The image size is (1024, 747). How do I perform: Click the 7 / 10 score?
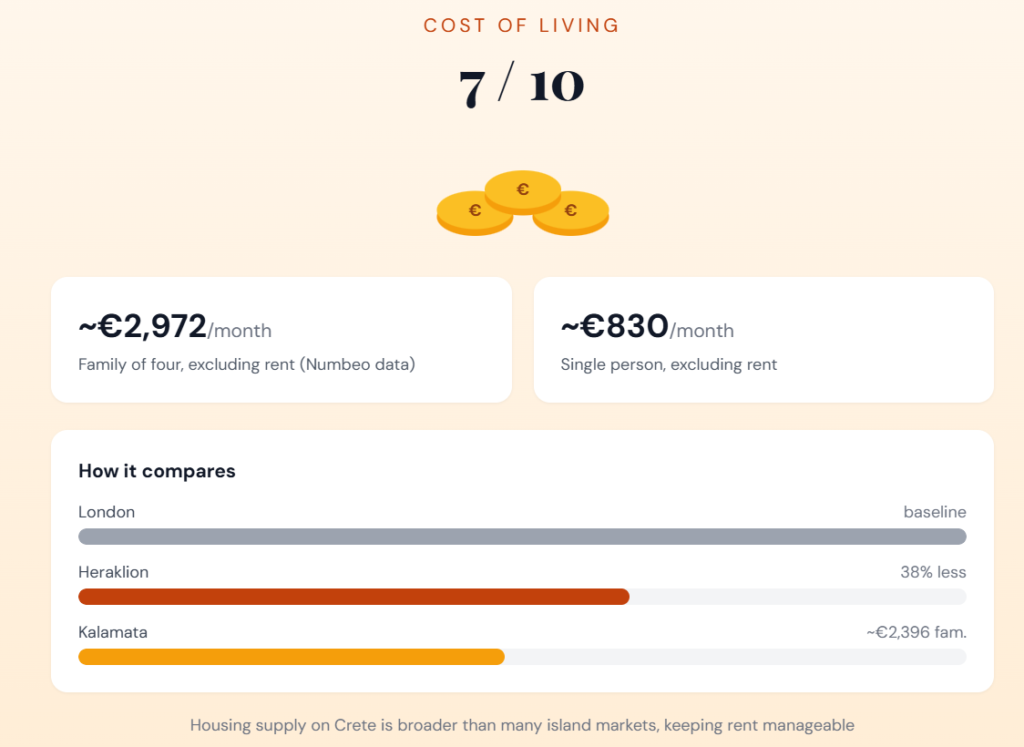521,87
